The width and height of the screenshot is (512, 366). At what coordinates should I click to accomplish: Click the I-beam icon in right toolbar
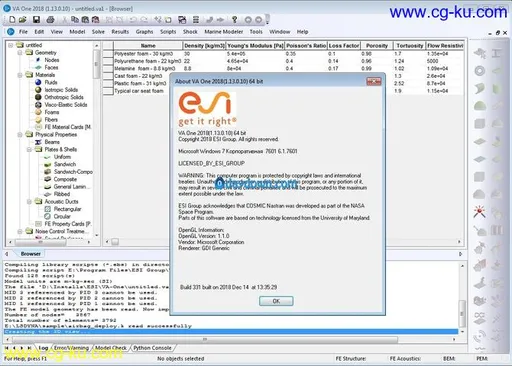tap(496, 53)
